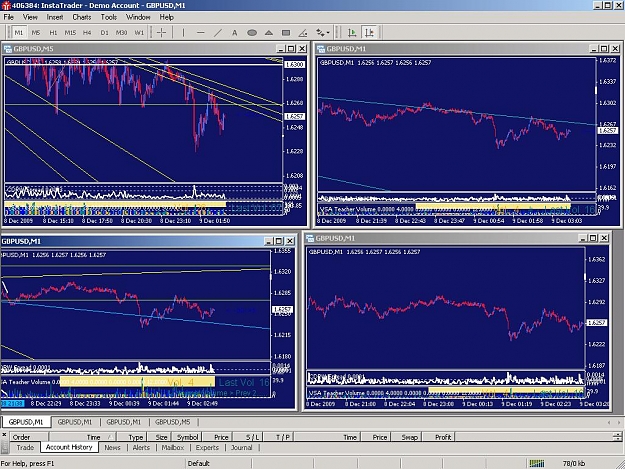Open the News terminal tab

(112, 447)
